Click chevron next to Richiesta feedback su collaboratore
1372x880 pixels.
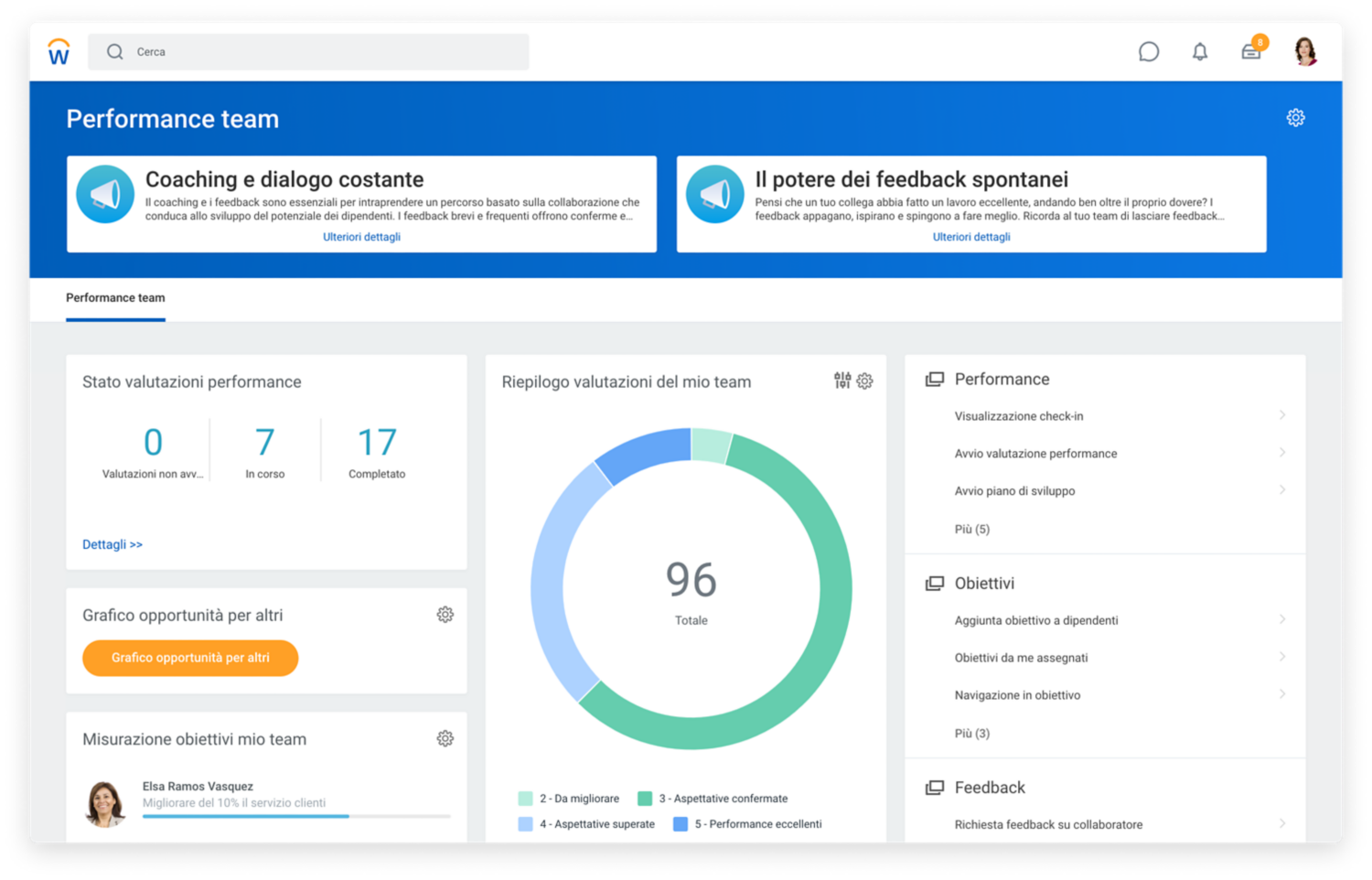pyautogui.click(x=1282, y=823)
